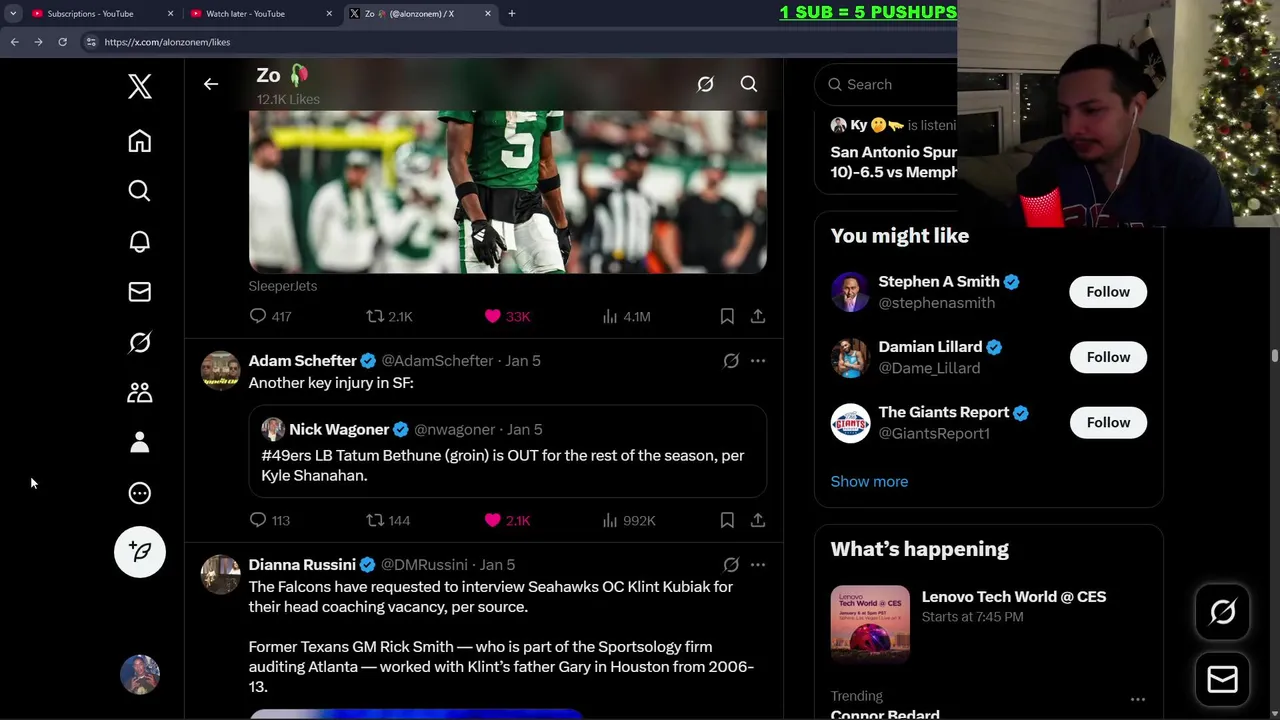Open Stephen A Smith suggested profile

click(x=939, y=282)
